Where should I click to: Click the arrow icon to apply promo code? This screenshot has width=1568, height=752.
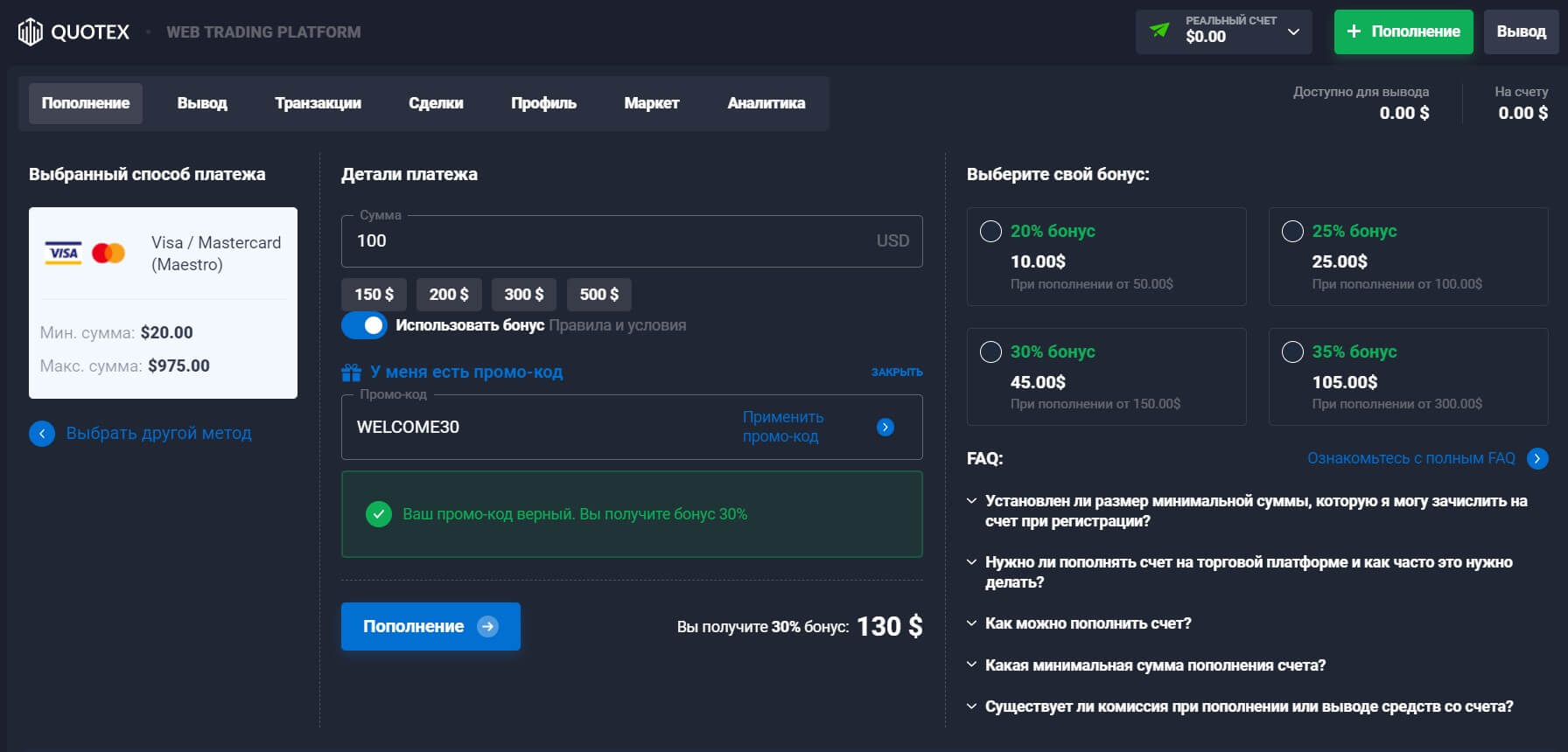[885, 427]
